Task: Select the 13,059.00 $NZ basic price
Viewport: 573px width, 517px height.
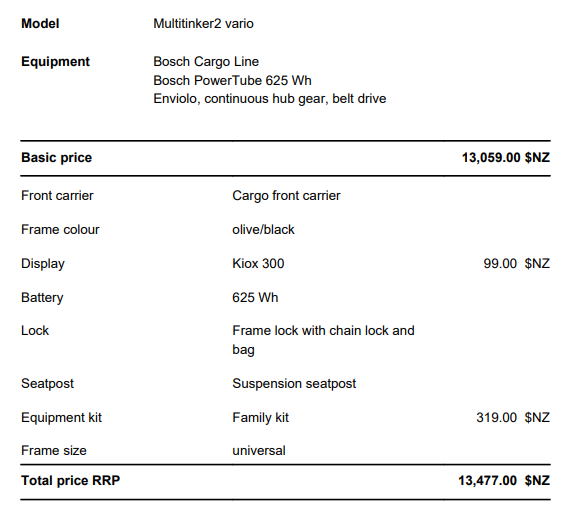Action: pyautogui.click(x=506, y=158)
